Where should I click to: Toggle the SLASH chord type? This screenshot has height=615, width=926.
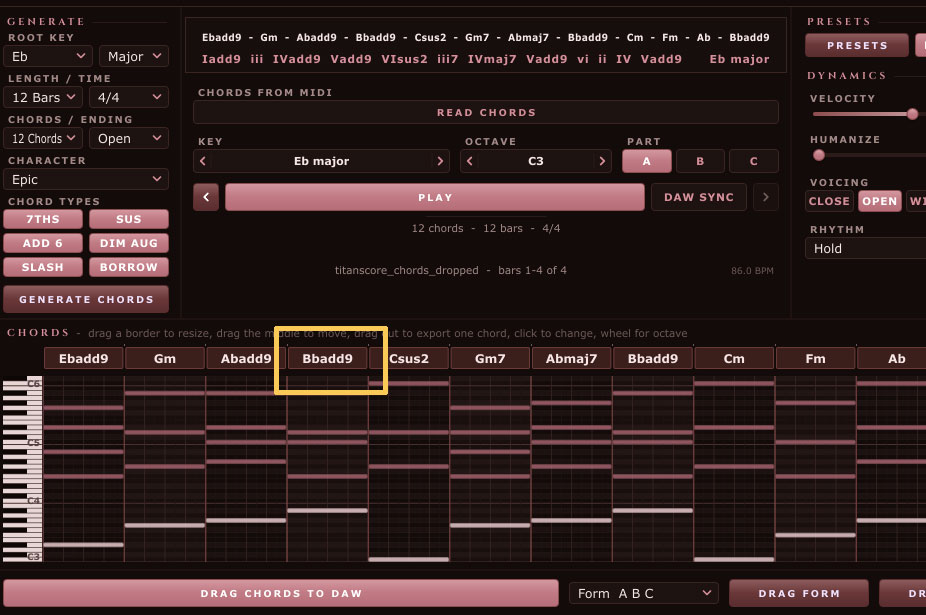(x=43, y=267)
